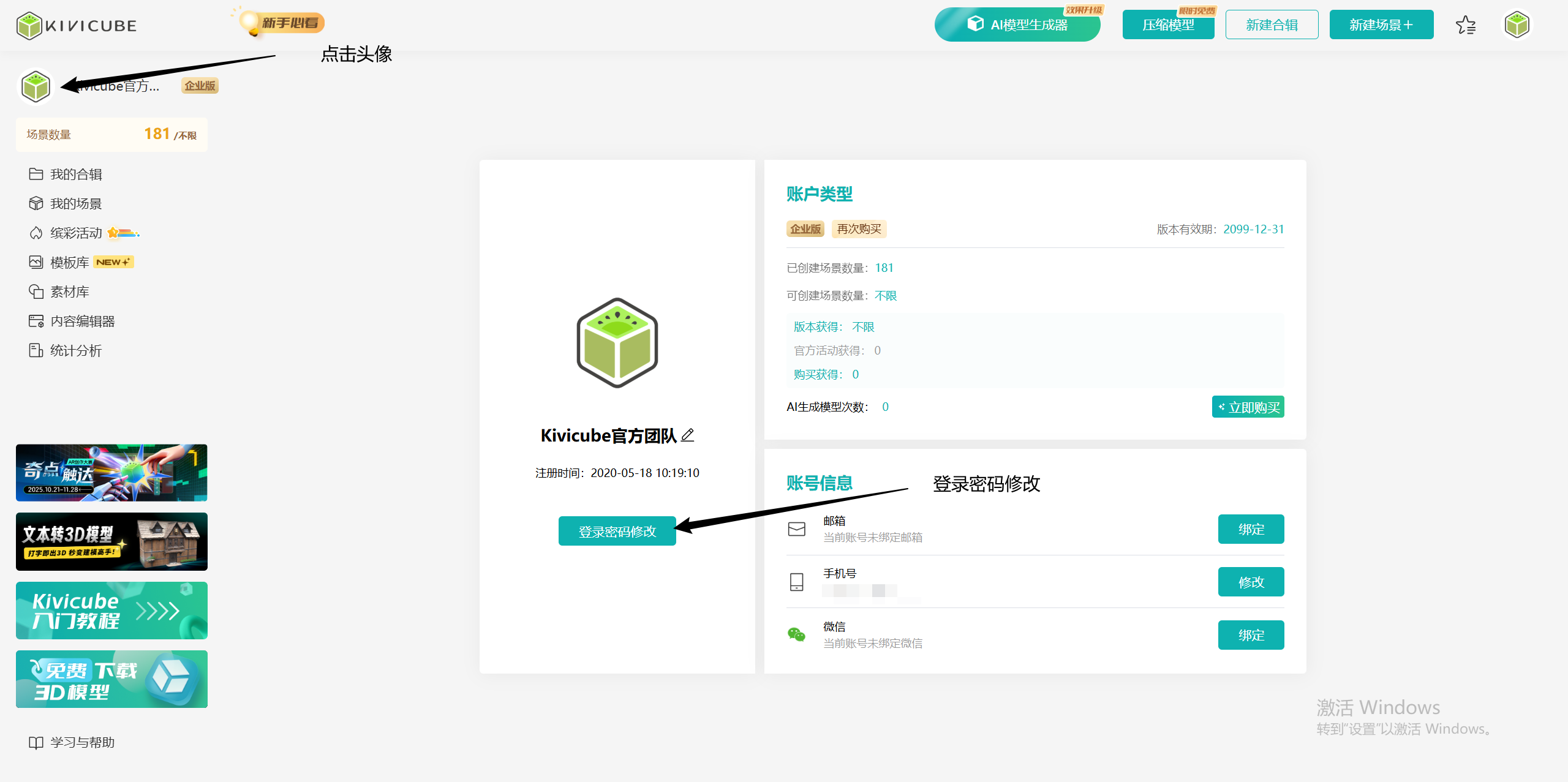Click the WeChat icon in account info

tap(796, 634)
